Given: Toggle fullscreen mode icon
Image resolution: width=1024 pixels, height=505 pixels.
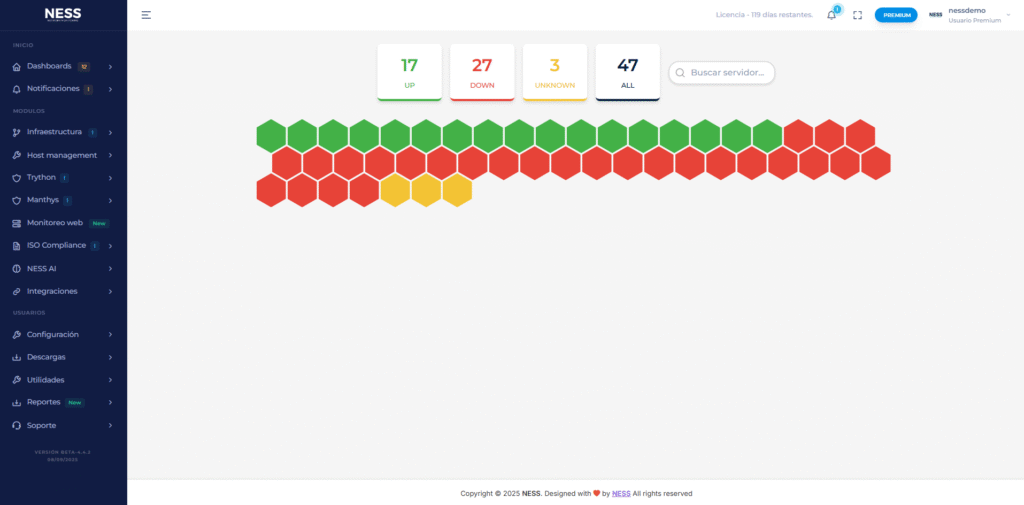Looking at the screenshot, I should [x=857, y=15].
